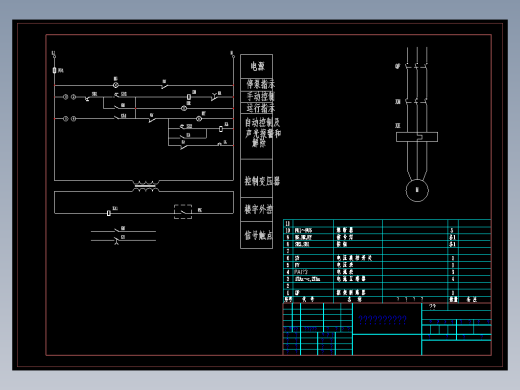Image resolution: width=520 pixels, height=390 pixels.
Task: Select the 信号触点 legend cell
Action: (257, 235)
